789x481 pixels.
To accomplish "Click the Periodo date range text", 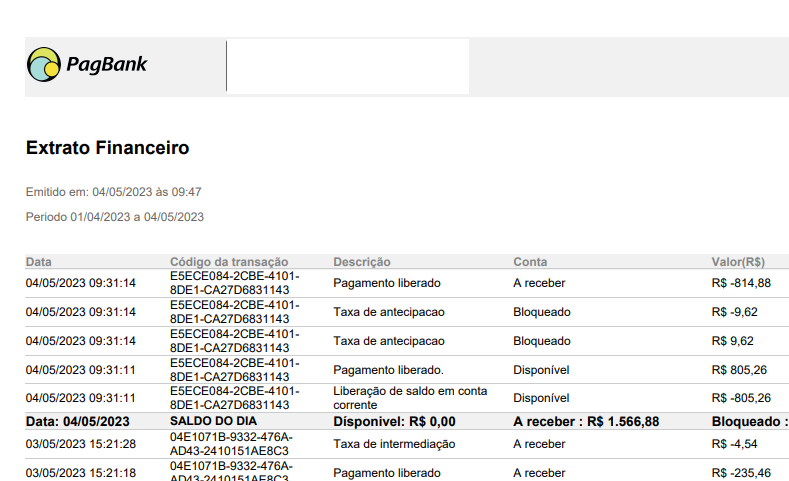I will point(114,217).
